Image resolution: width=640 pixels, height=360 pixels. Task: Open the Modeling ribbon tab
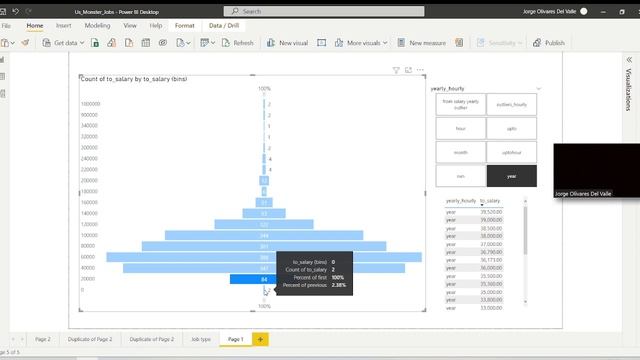pos(97,26)
